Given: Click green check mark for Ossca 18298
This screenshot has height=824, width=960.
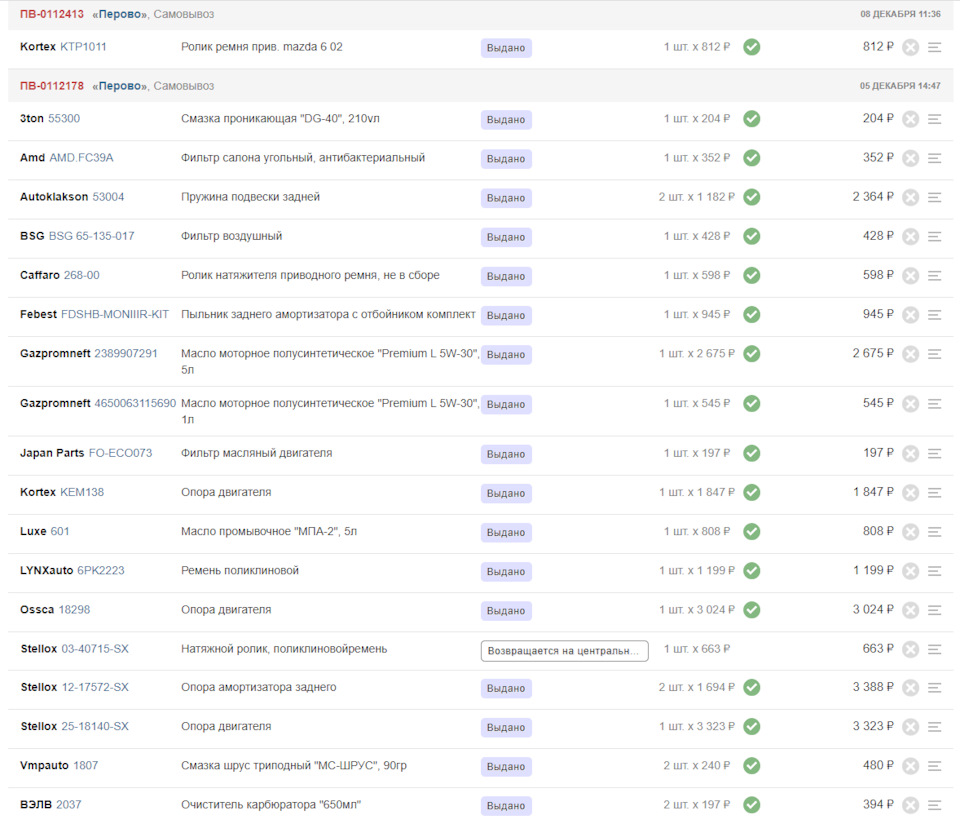Looking at the screenshot, I should tap(752, 610).
